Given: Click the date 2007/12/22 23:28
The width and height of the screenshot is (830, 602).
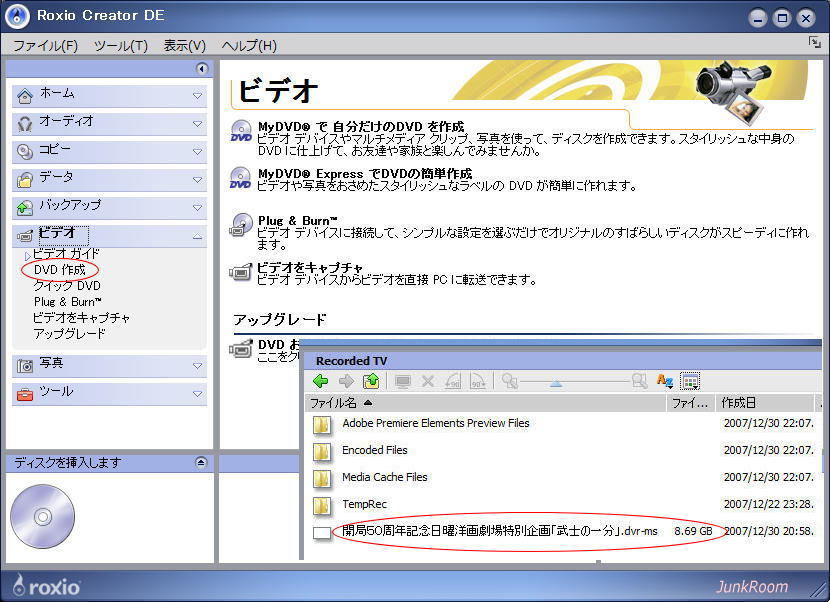Looking at the screenshot, I should pyautogui.click(x=769, y=504).
